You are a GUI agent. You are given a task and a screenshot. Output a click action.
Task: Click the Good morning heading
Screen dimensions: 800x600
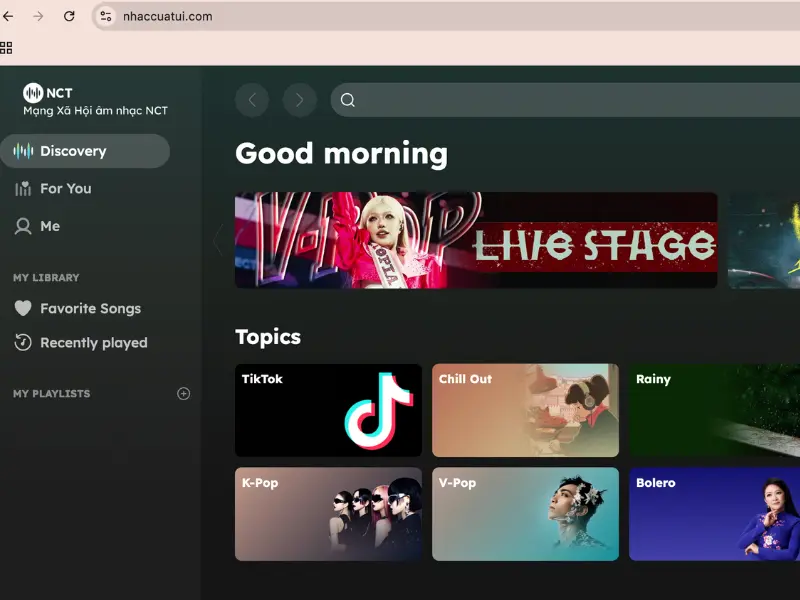(341, 154)
